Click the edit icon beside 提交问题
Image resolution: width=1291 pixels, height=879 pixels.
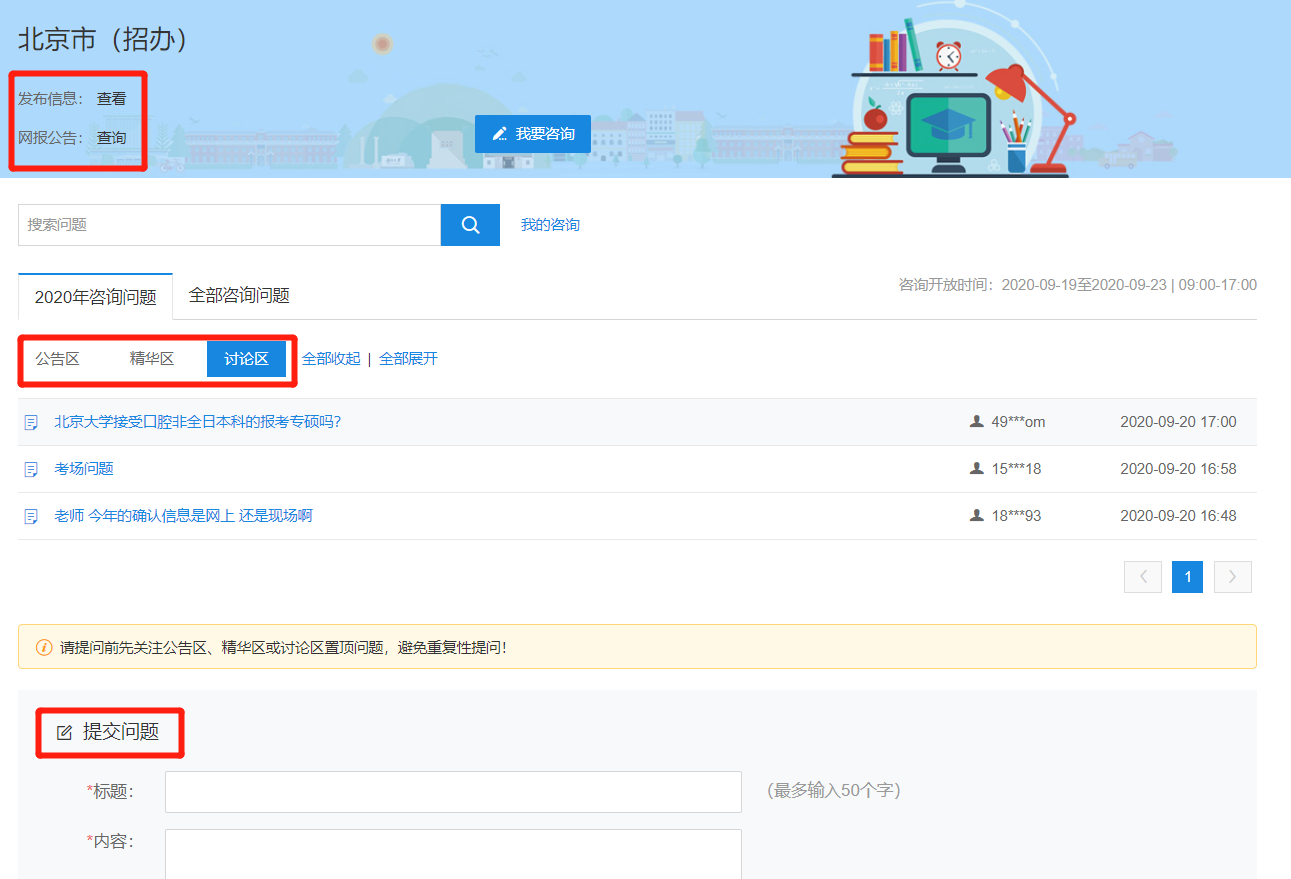click(64, 733)
